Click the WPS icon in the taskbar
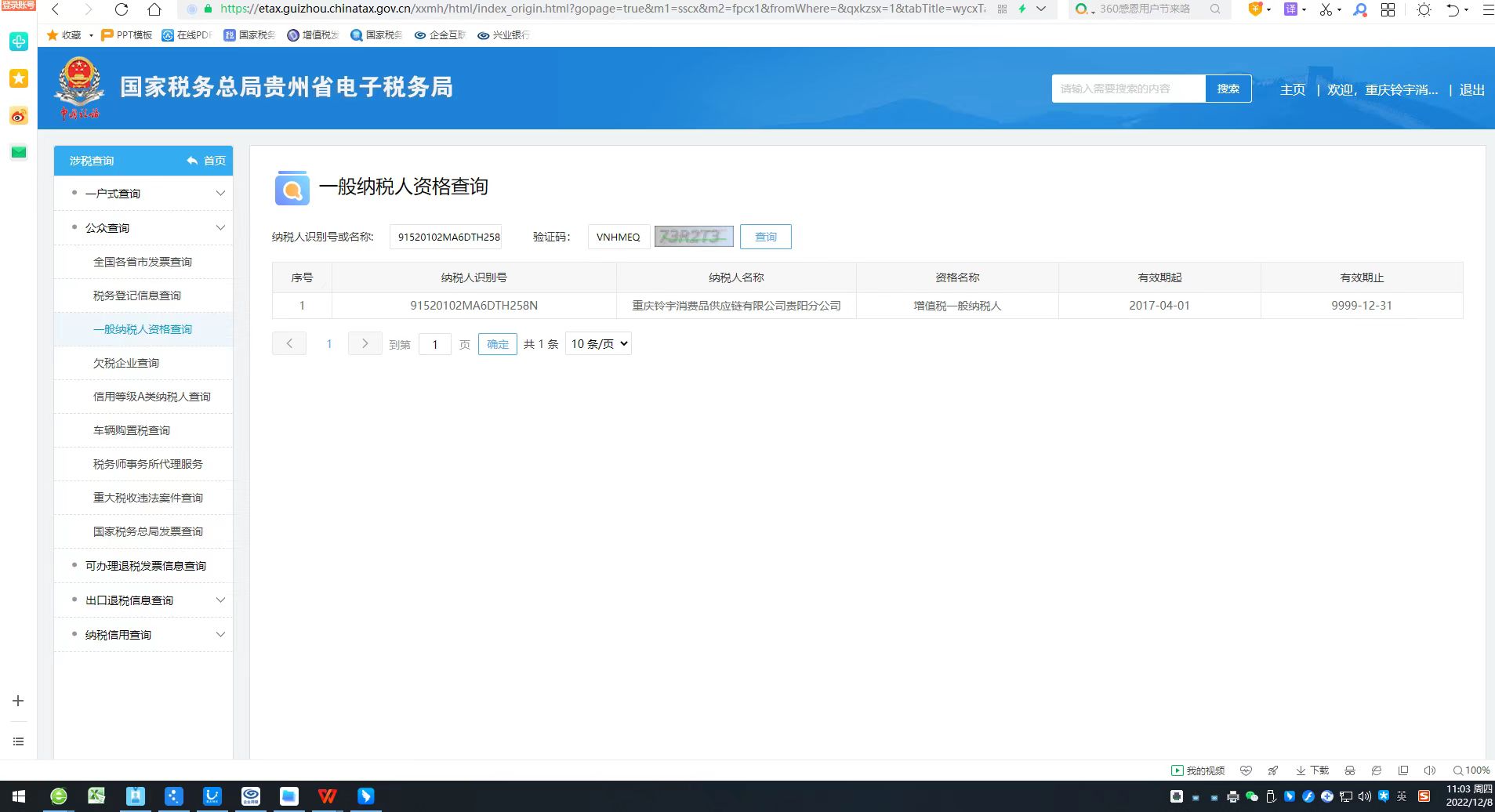 point(327,796)
